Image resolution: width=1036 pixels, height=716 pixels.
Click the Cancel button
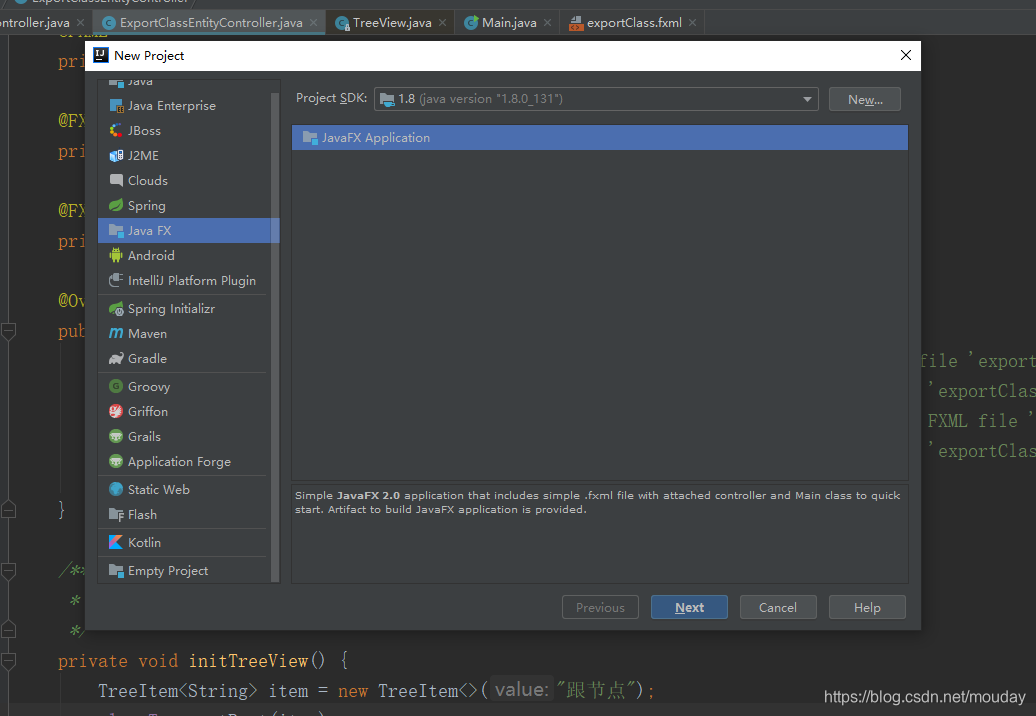coord(778,608)
